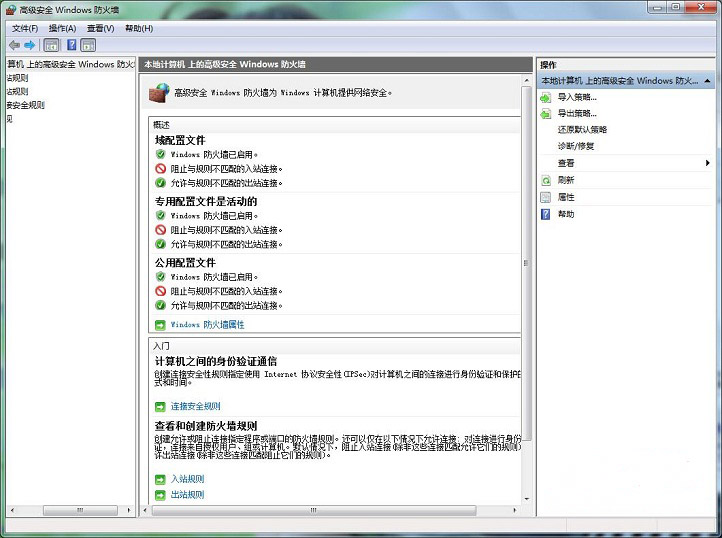Click 诊断/修复 action
722x538 pixels.
click(x=576, y=146)
